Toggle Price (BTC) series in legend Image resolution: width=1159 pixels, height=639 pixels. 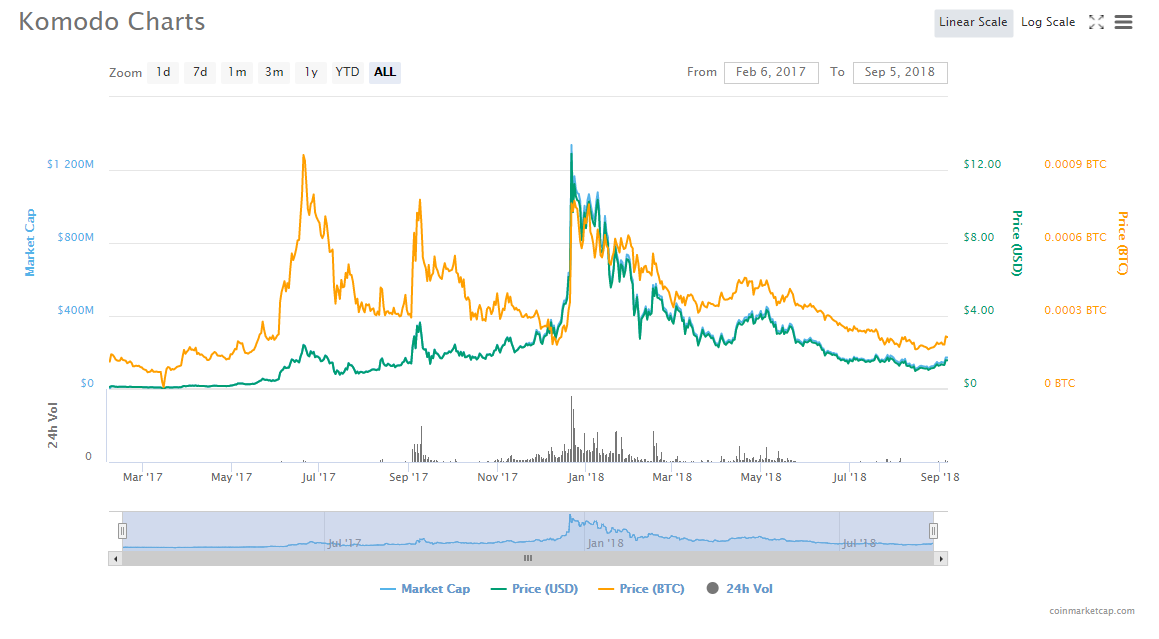[x=642, y=589]
